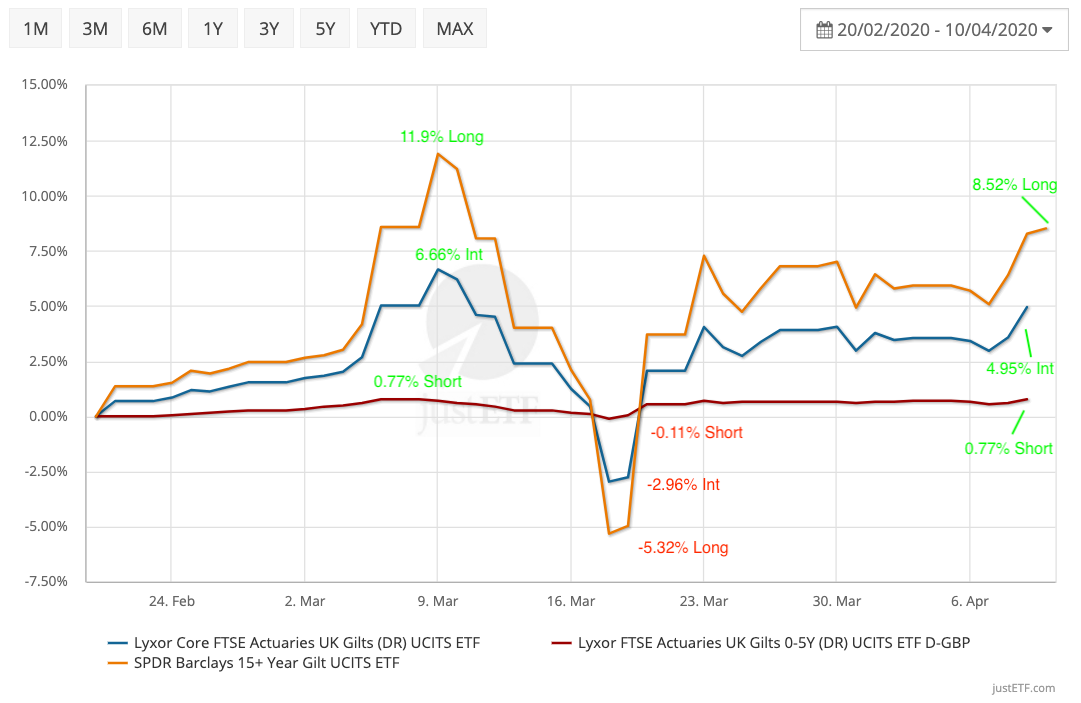Toggle Lyxor UK Gilts 0-5Y series visibility
This screenshot has width=1081, height=703.
(773, 642)
